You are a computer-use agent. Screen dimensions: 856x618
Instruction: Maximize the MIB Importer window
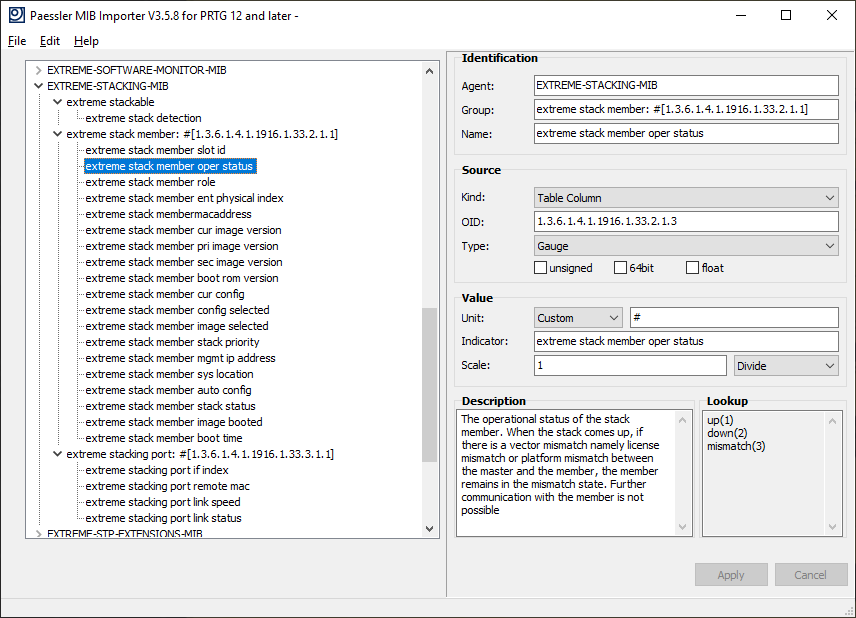[x=786, y=15]
